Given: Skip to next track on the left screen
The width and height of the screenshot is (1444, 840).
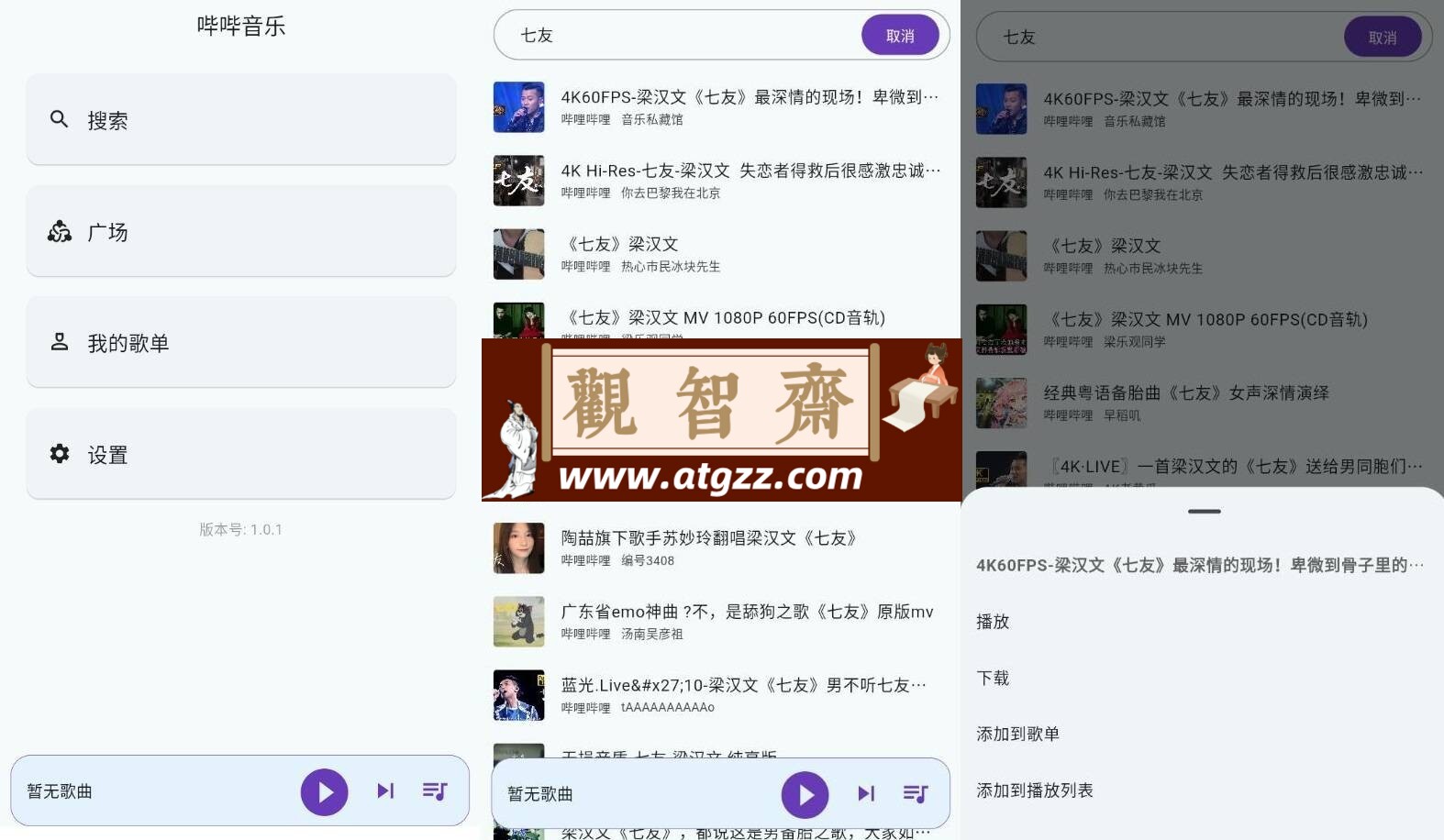Looking at the screenshot, I should click(x=385, y=790).
